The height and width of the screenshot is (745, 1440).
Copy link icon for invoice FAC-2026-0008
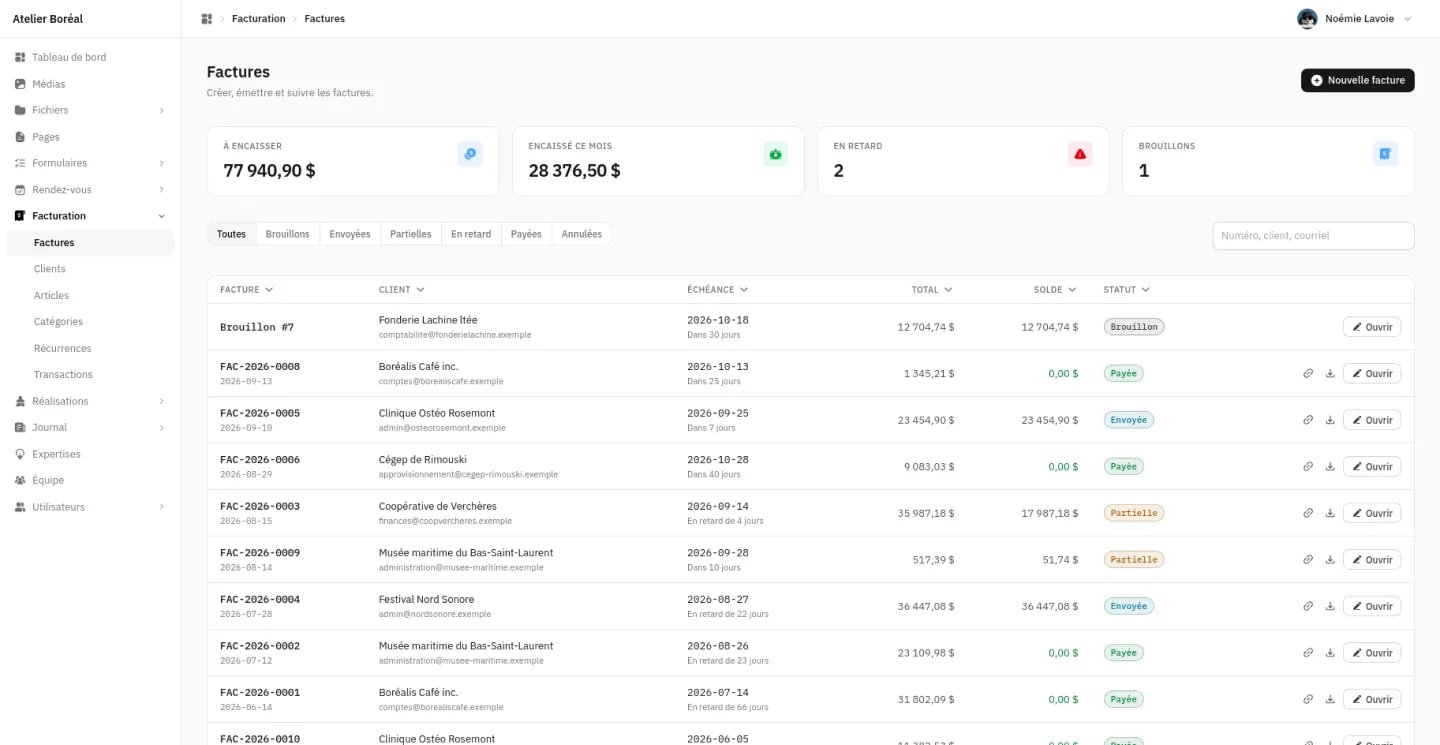[x=1308, y=373]
